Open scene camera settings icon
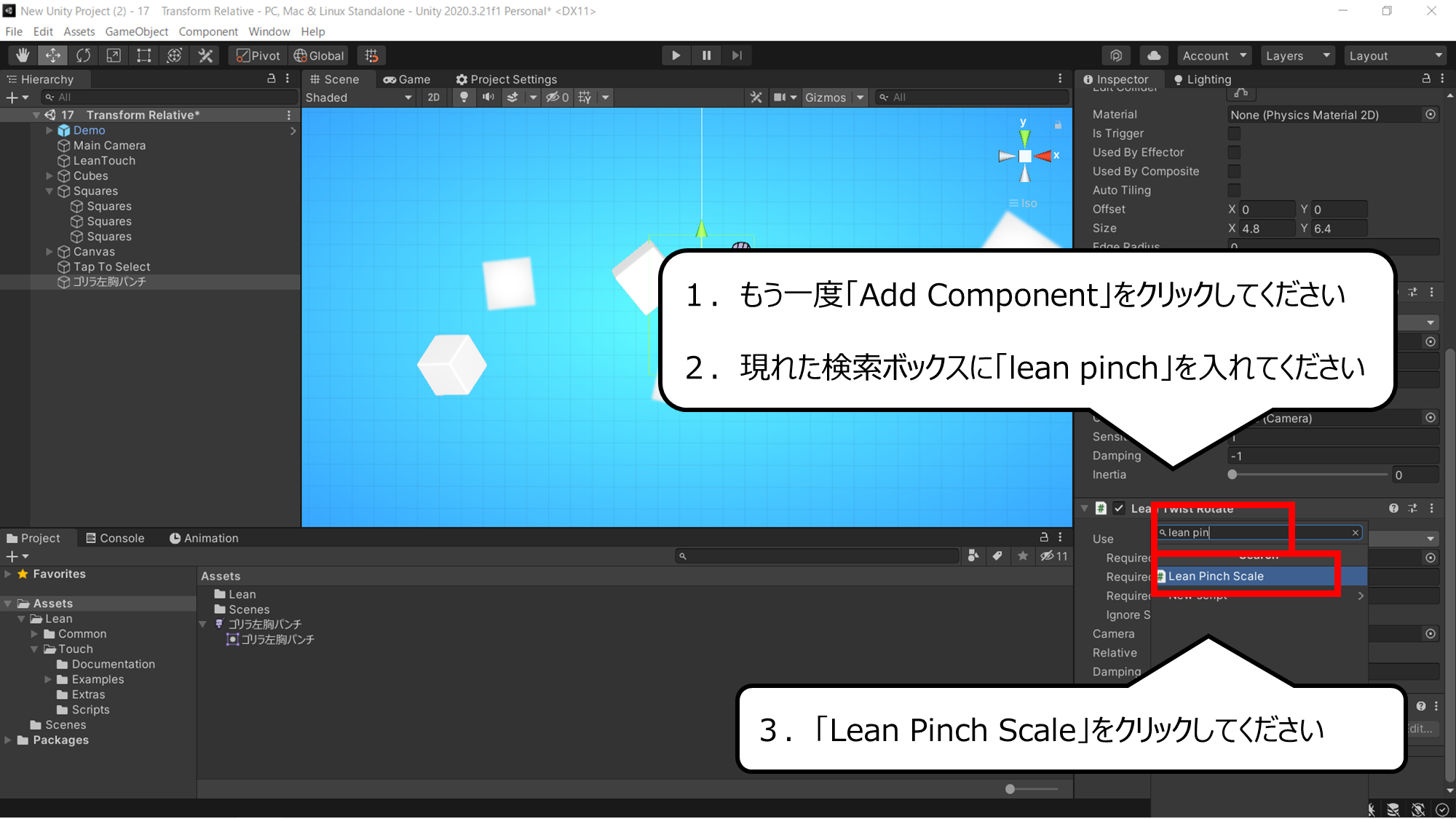The image size is (1456, 819). [x=780, y=97]
